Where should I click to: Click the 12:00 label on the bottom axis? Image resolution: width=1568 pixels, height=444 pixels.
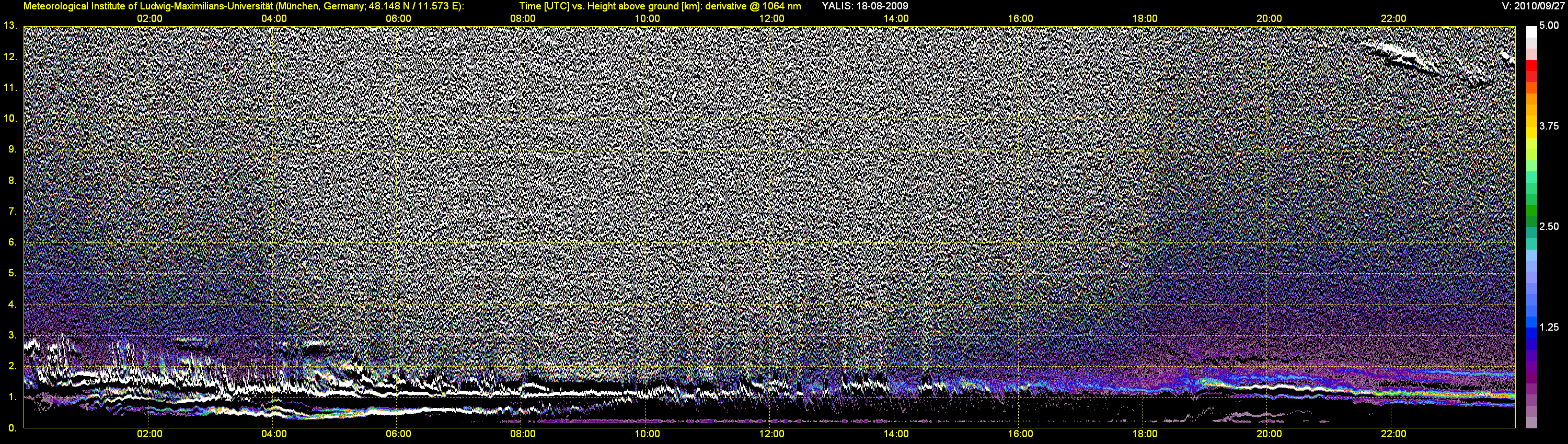(772, 434)
